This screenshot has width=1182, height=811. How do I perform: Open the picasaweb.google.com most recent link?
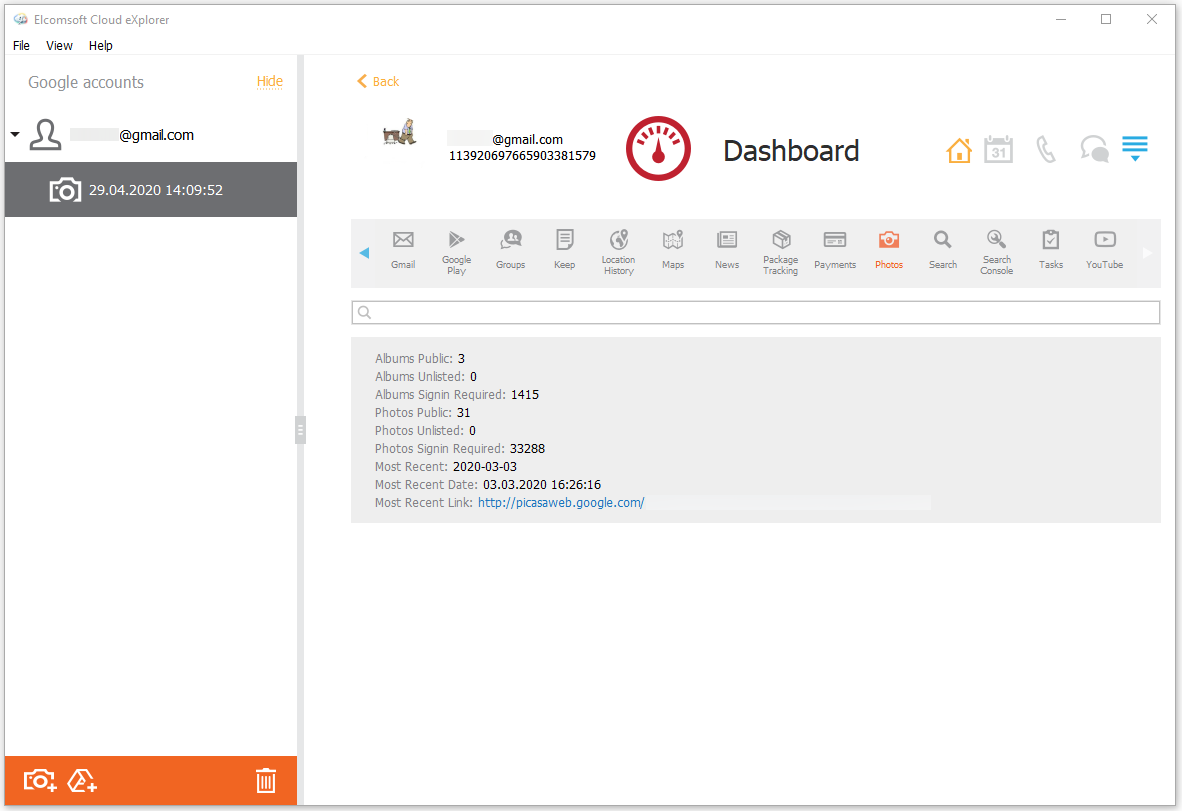coord(560,503)
